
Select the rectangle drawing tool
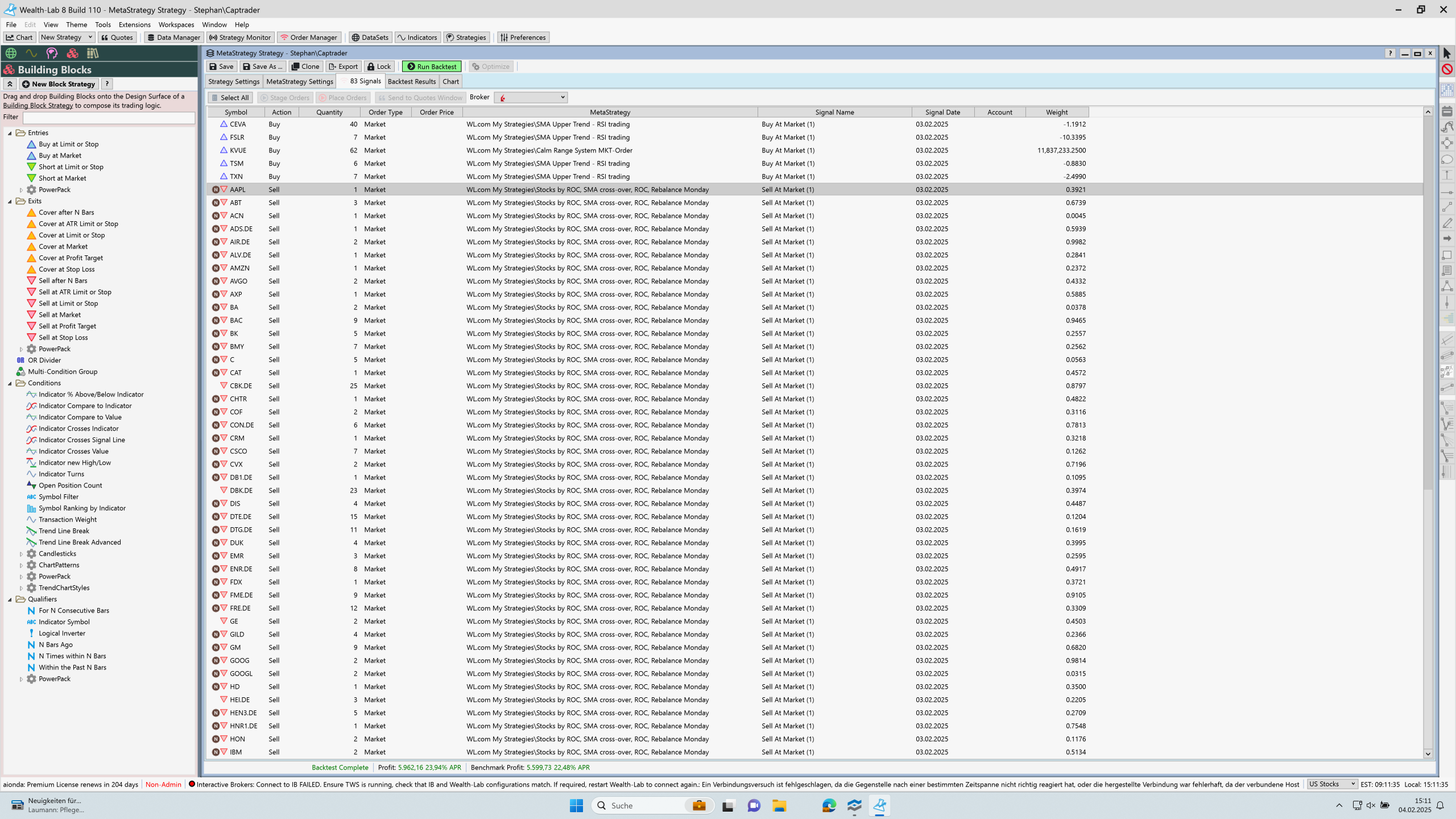[x=1447, y=255]
